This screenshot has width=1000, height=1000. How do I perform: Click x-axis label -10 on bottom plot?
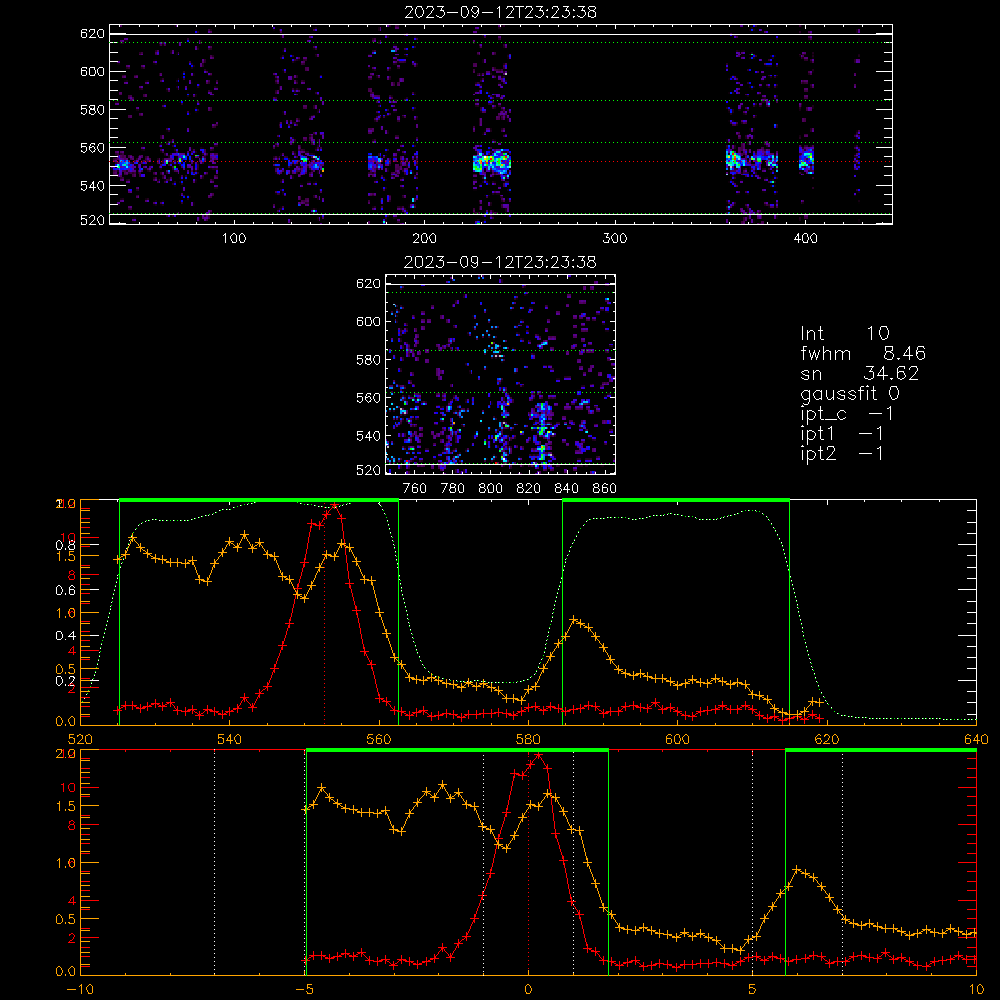coord(80,989)
